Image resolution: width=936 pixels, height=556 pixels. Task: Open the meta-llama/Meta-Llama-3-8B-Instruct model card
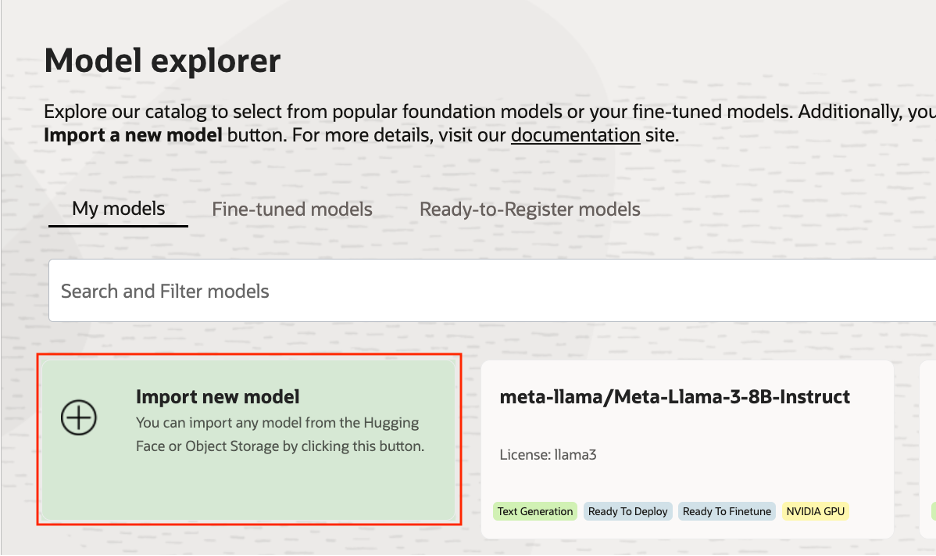pos(675,397)
